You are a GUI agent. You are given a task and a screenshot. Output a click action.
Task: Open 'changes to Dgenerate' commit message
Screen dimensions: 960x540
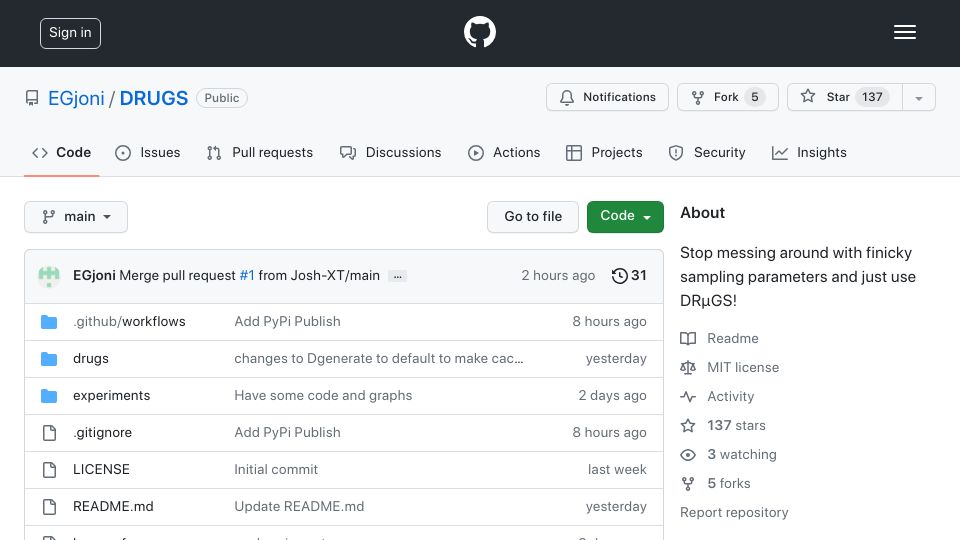379,359
